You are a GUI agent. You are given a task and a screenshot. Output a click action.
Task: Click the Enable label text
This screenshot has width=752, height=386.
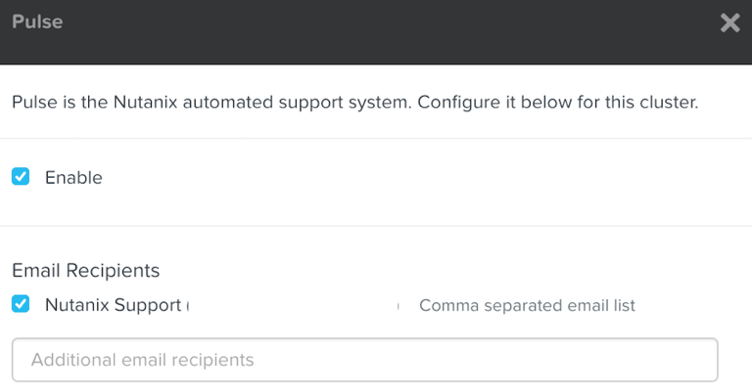pos(74,178)
